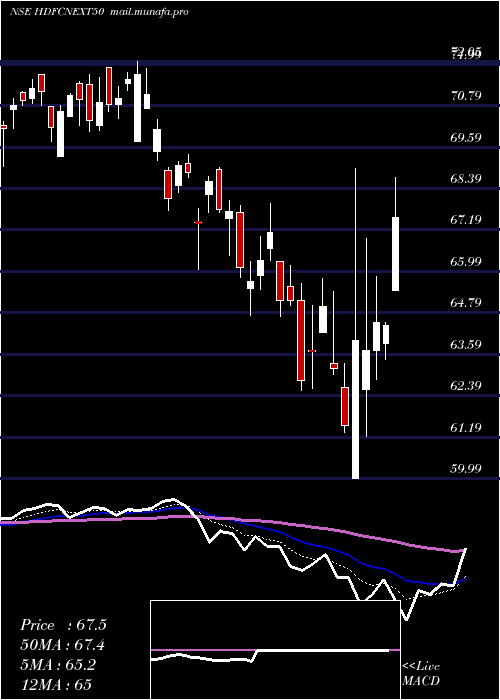Viewport: 500px width, 700px height.
Task: Click the 61.19 price axis label
Action: tap(466, 428)
